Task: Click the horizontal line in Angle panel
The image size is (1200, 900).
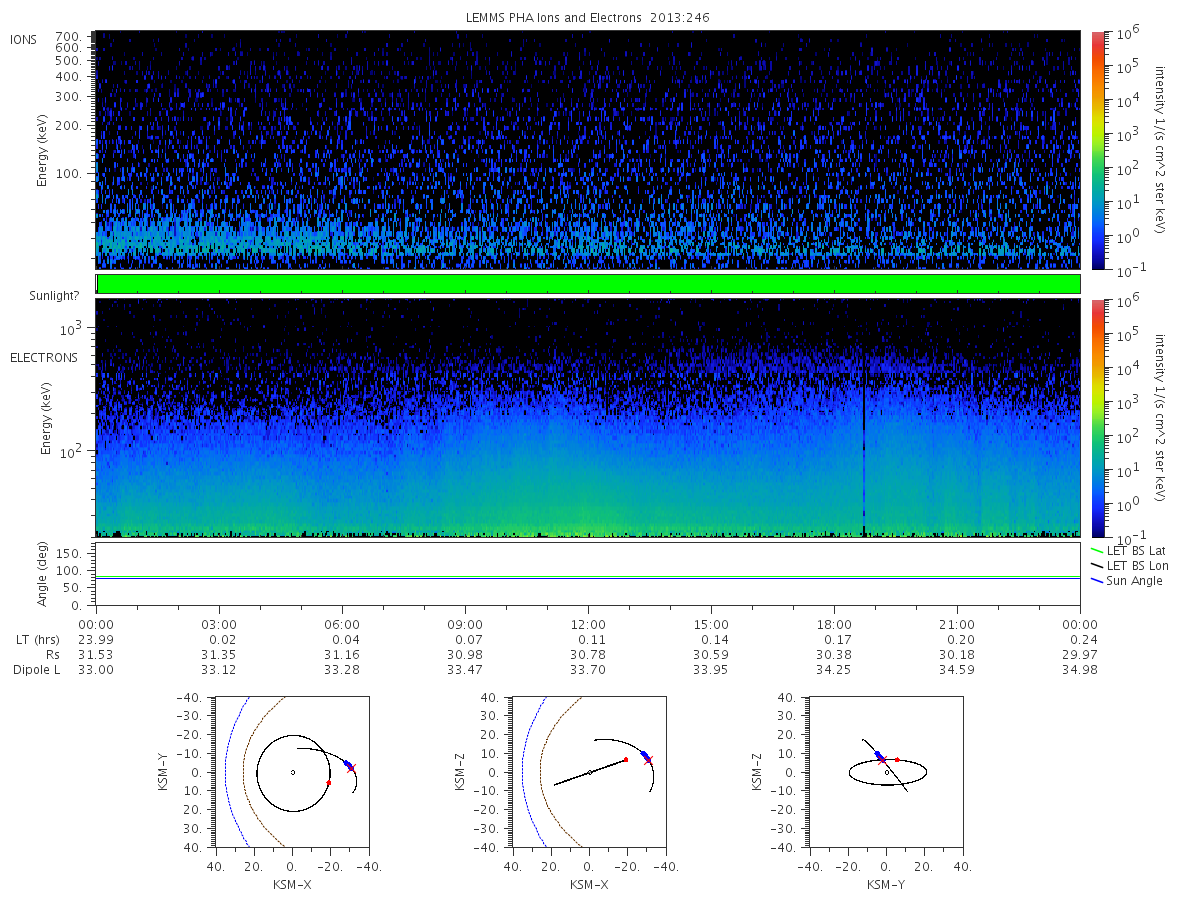Action: tap(588, 577)
